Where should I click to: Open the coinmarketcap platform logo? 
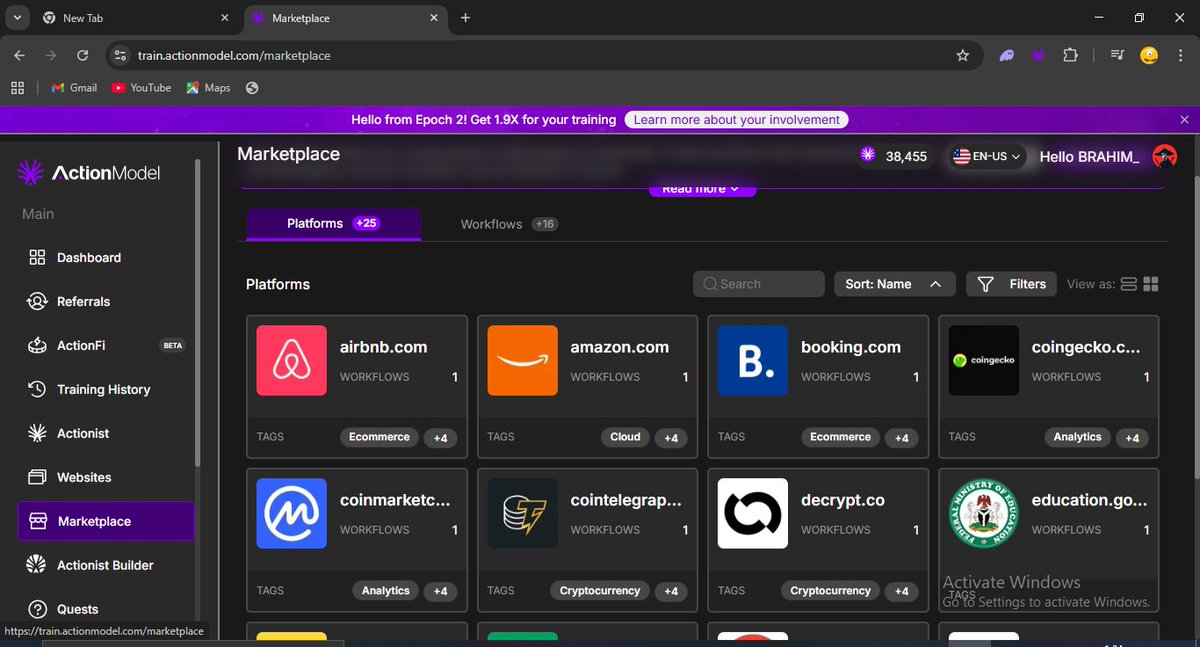[x=291, y=513]
